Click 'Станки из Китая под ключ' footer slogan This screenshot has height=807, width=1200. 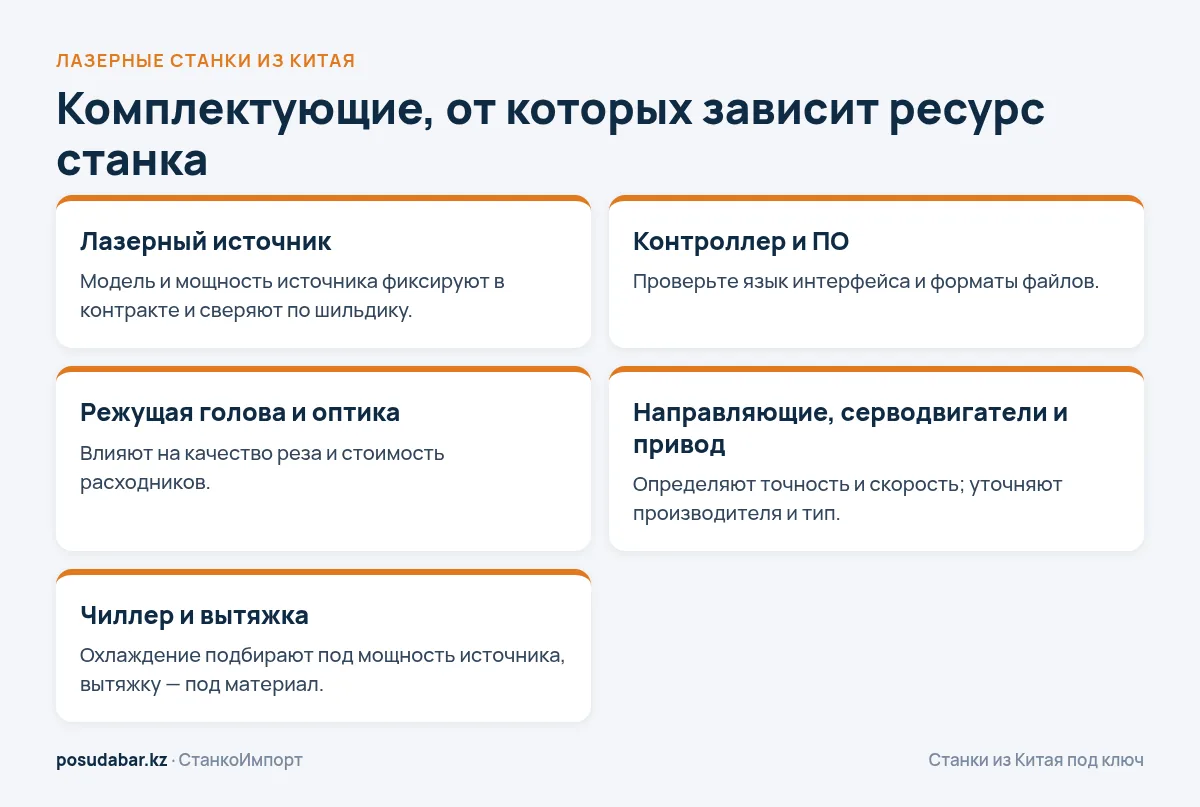[x=1036, y=760]
